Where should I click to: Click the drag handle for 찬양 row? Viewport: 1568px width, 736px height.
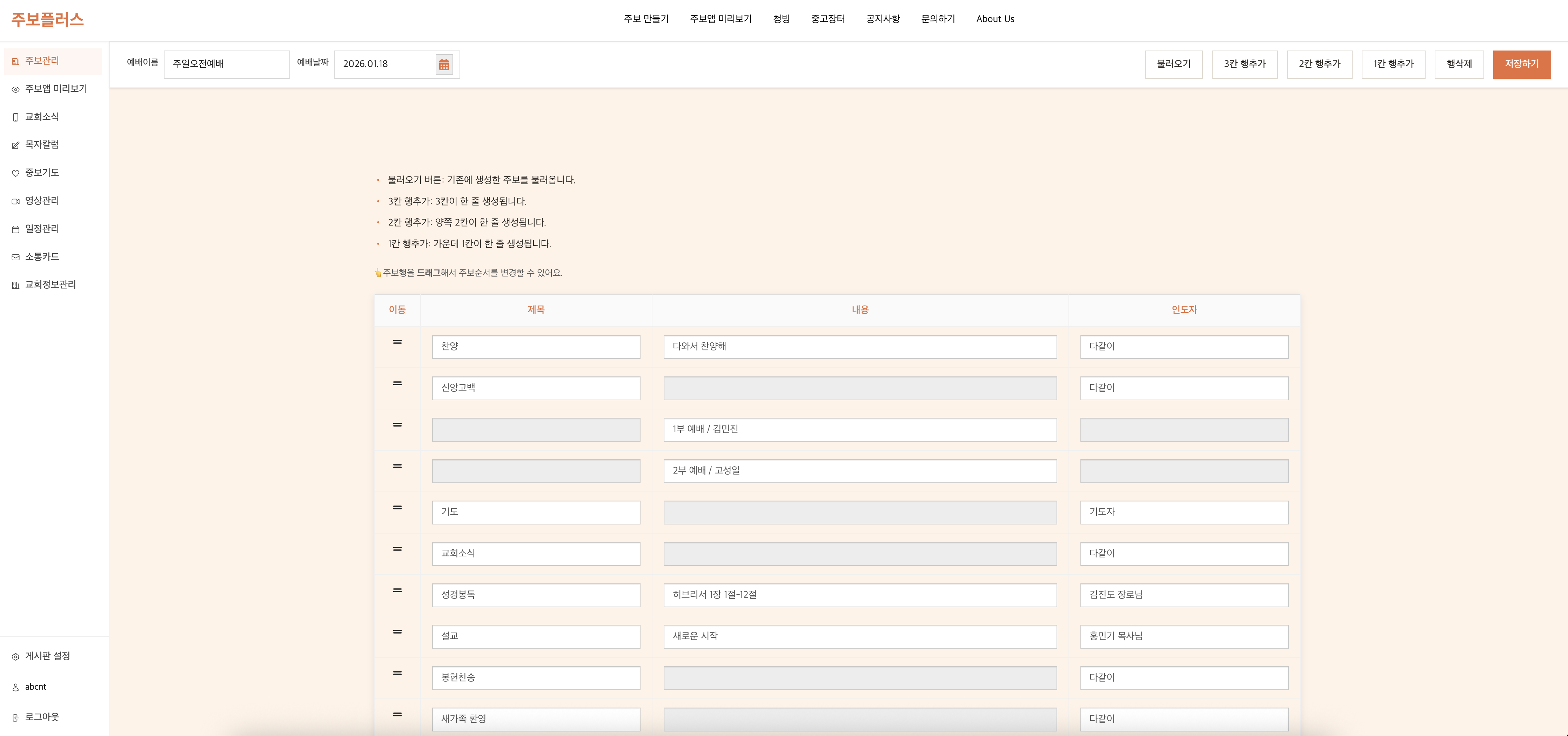pyautogui.click(x=397, y=342)
